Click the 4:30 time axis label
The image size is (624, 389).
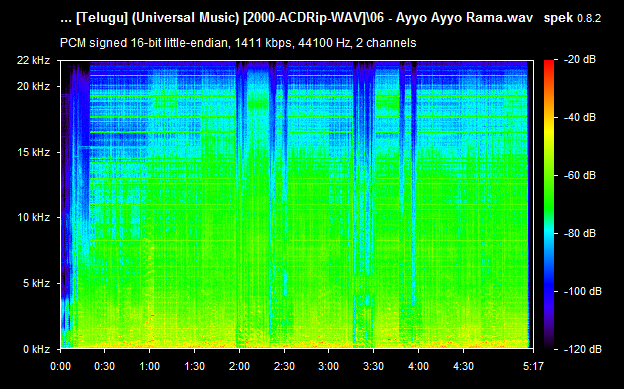tap(463, 366)
